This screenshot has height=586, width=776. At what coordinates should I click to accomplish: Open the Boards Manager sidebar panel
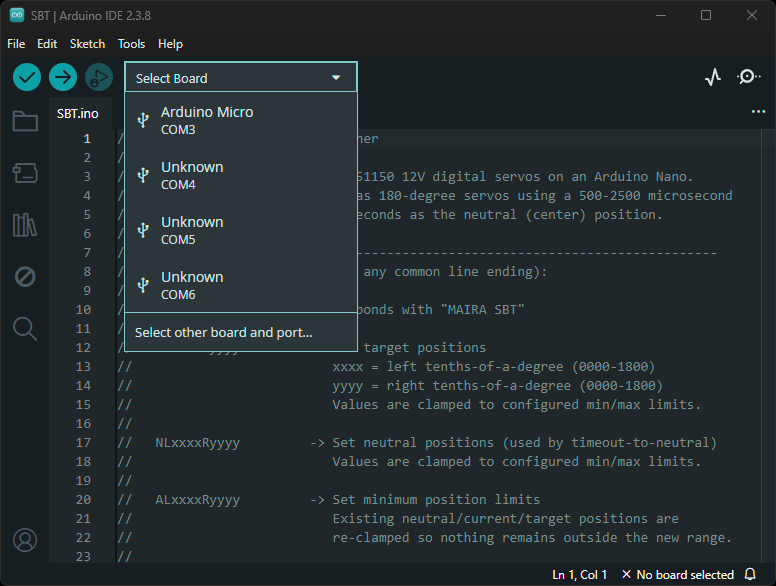[25, 173]
